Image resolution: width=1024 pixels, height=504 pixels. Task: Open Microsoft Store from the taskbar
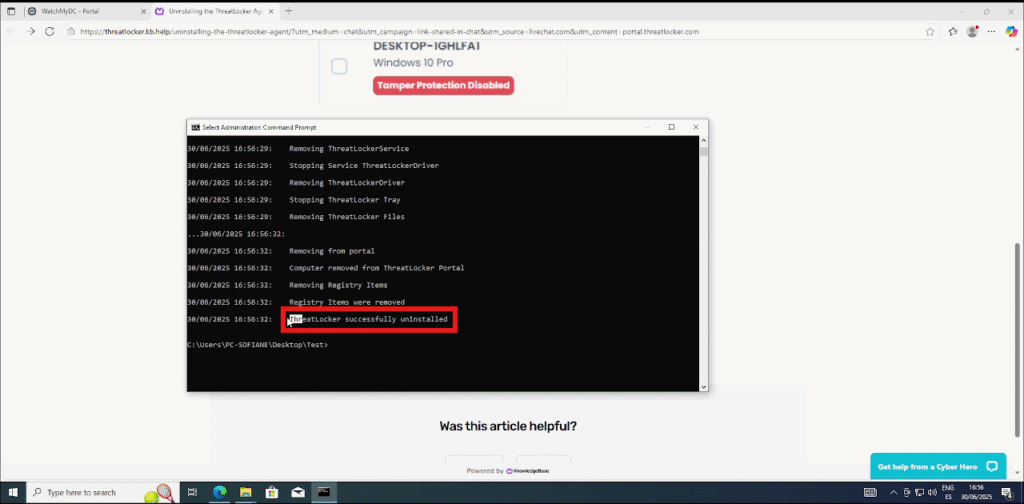click(x=272, y=492)
